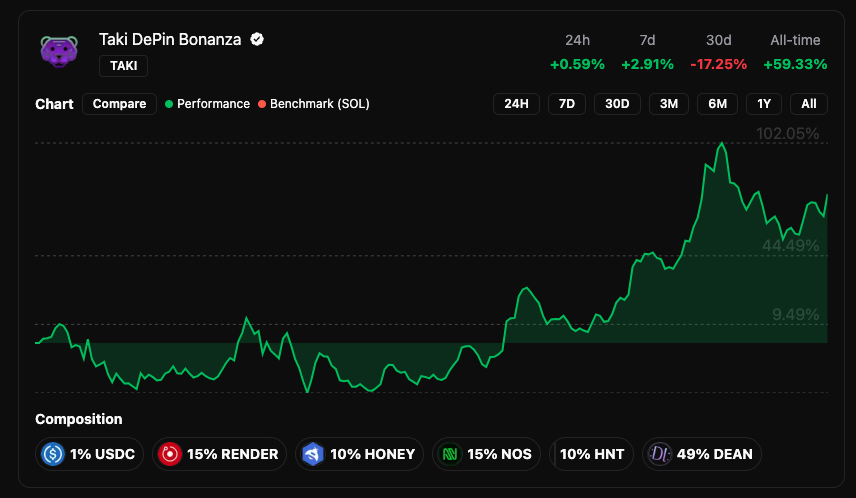Switch chart to the 3M range
856x498 pixels.
click(669, 104)
